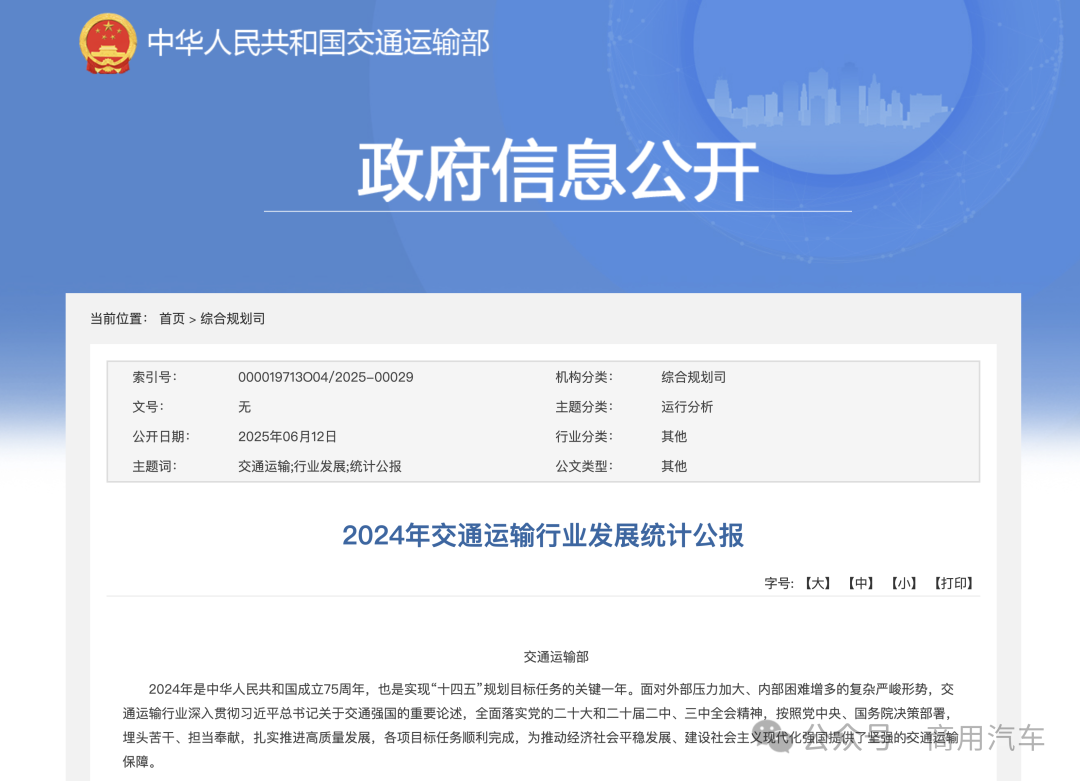
Task: Select keyword 行业发展 in 主题词 row
Action: [x=322, y=465]
